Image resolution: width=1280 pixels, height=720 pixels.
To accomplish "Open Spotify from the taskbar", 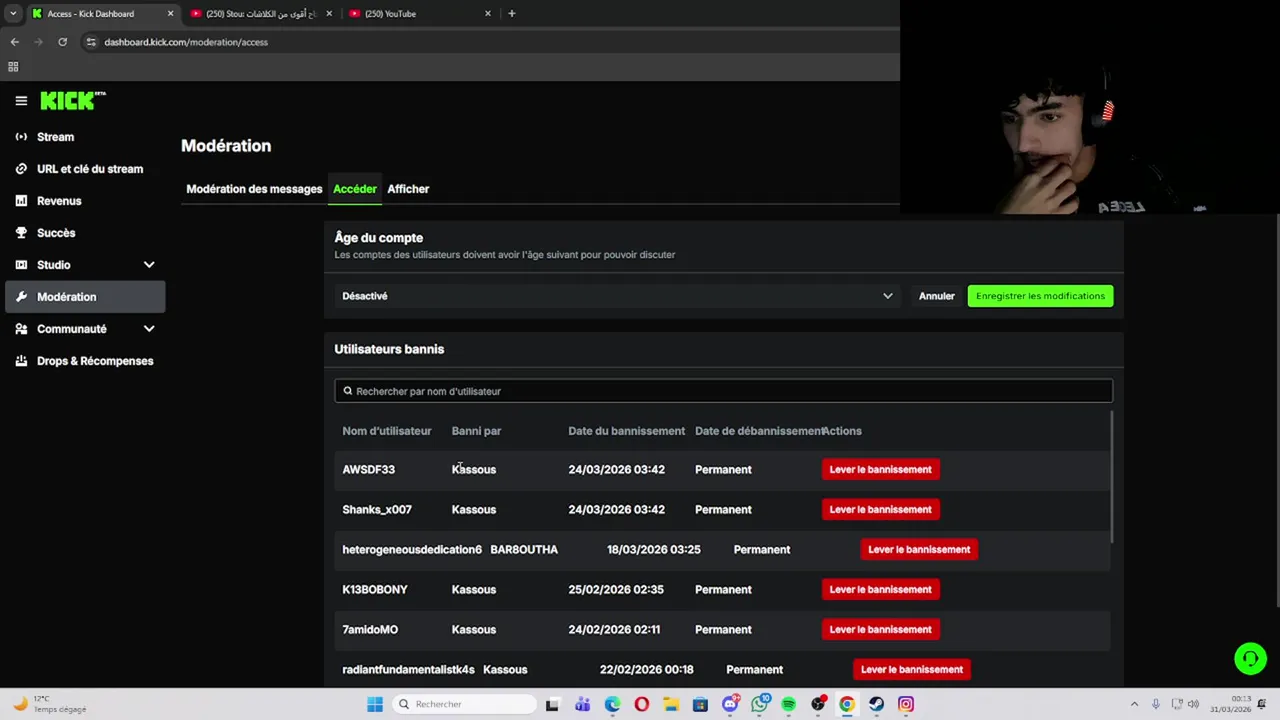I will [789, 704].
